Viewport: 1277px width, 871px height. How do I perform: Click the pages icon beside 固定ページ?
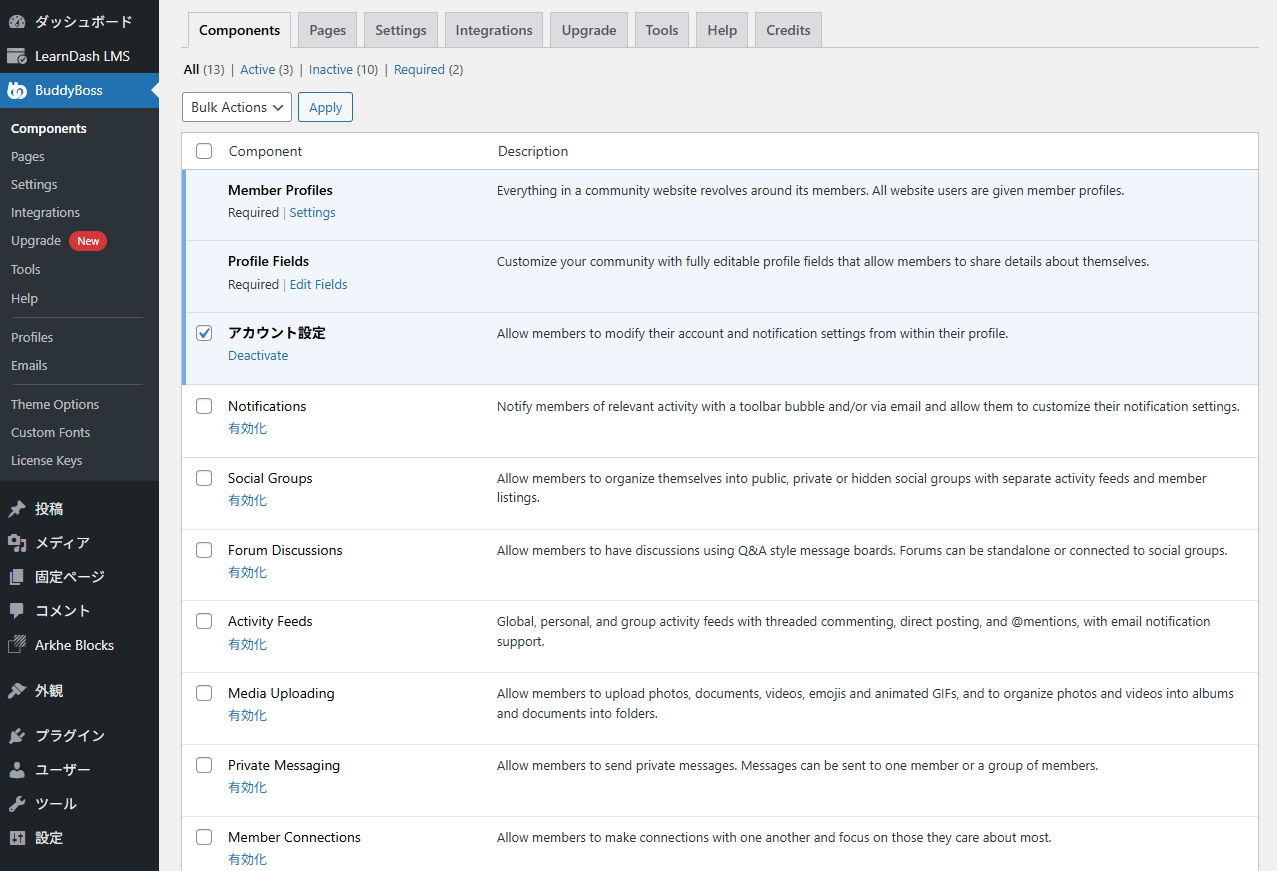[x=17, y=577]
